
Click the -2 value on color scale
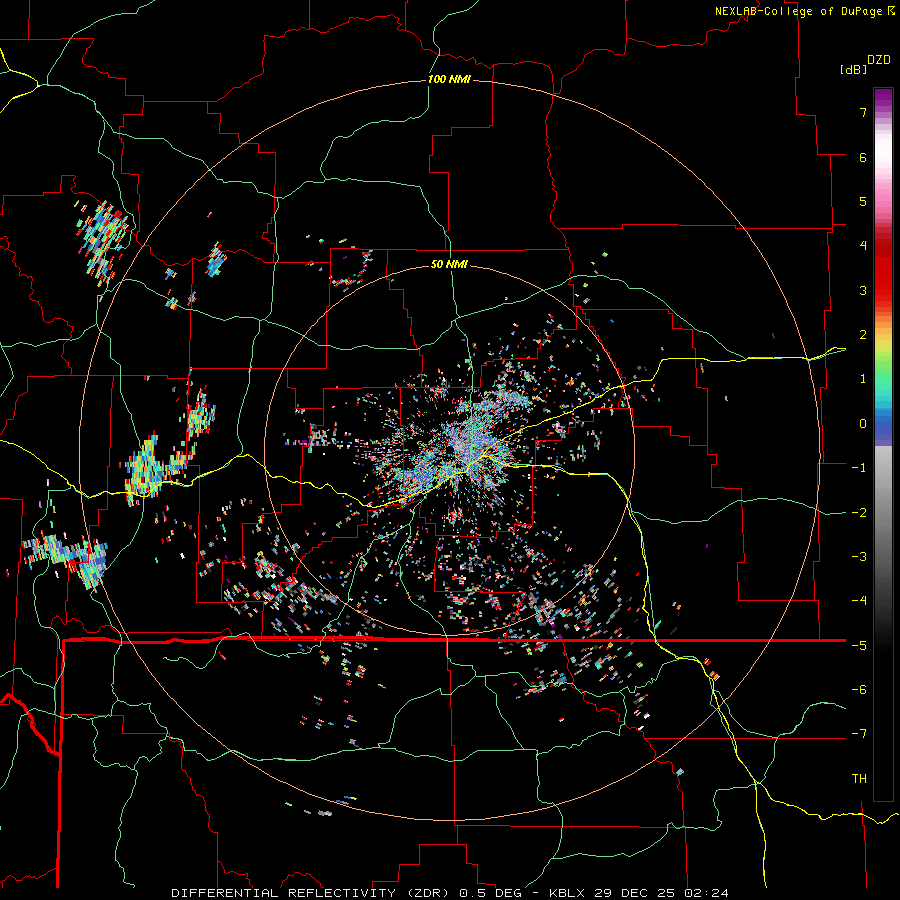click(859, 513)
